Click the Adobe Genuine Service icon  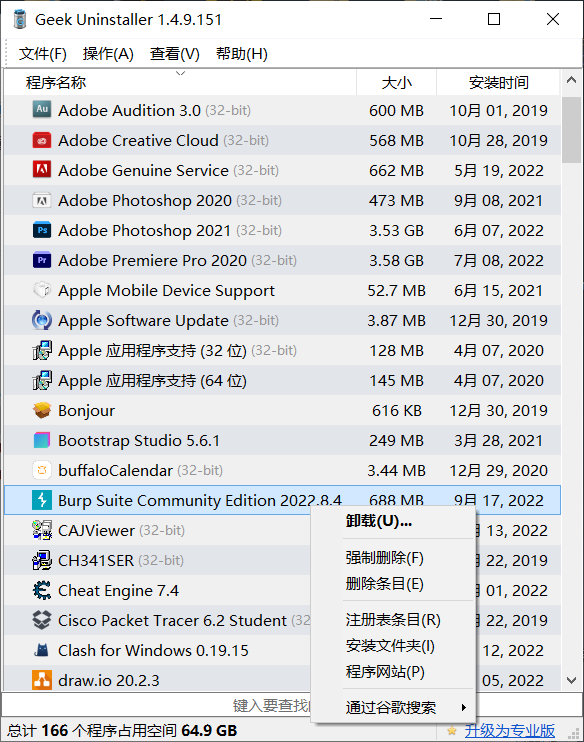point(42,170)
